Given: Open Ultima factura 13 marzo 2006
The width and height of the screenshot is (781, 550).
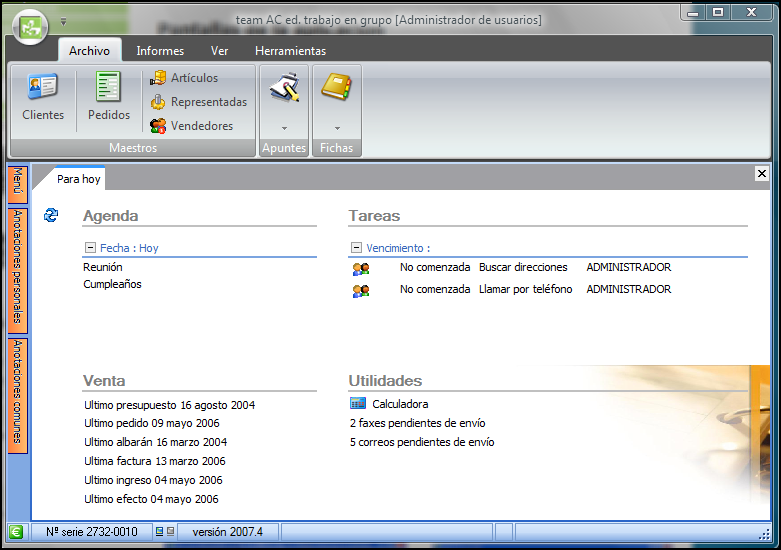Looking at the screenshot, I should (155, 461).
